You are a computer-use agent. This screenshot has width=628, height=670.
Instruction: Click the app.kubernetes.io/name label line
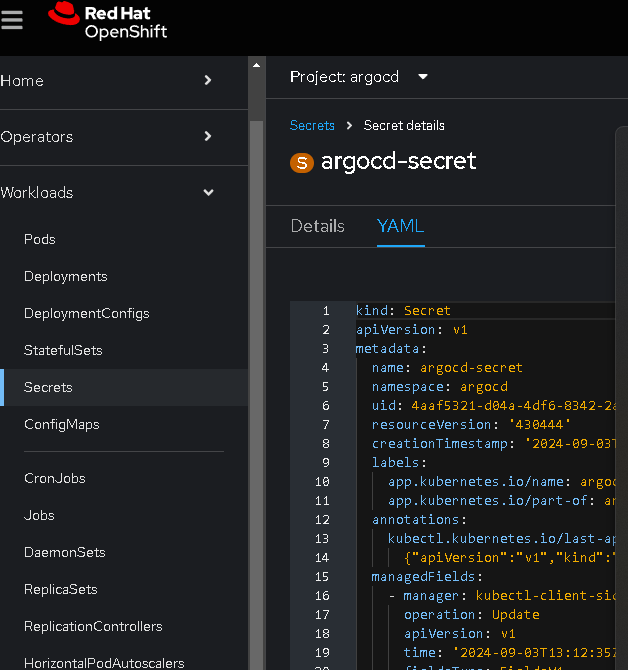[501, 482]
